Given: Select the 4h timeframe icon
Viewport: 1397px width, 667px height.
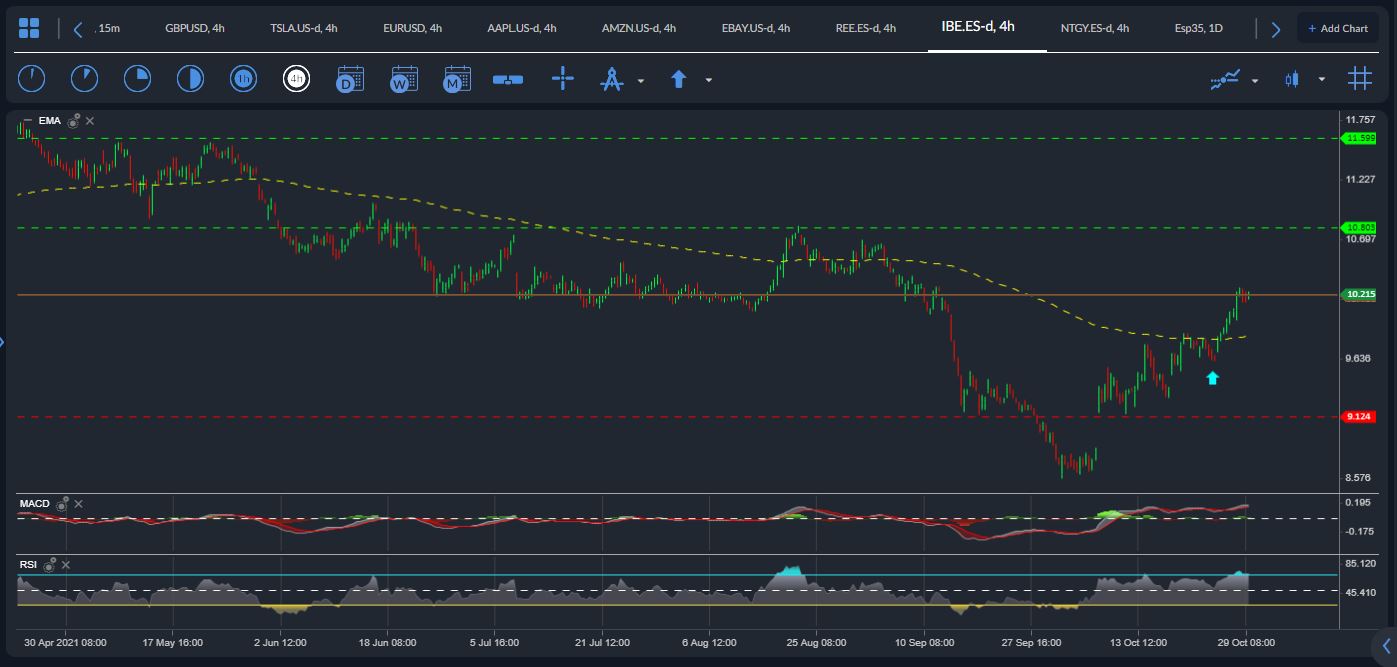Looking at the screenshot, I should (x=296, y=78).
